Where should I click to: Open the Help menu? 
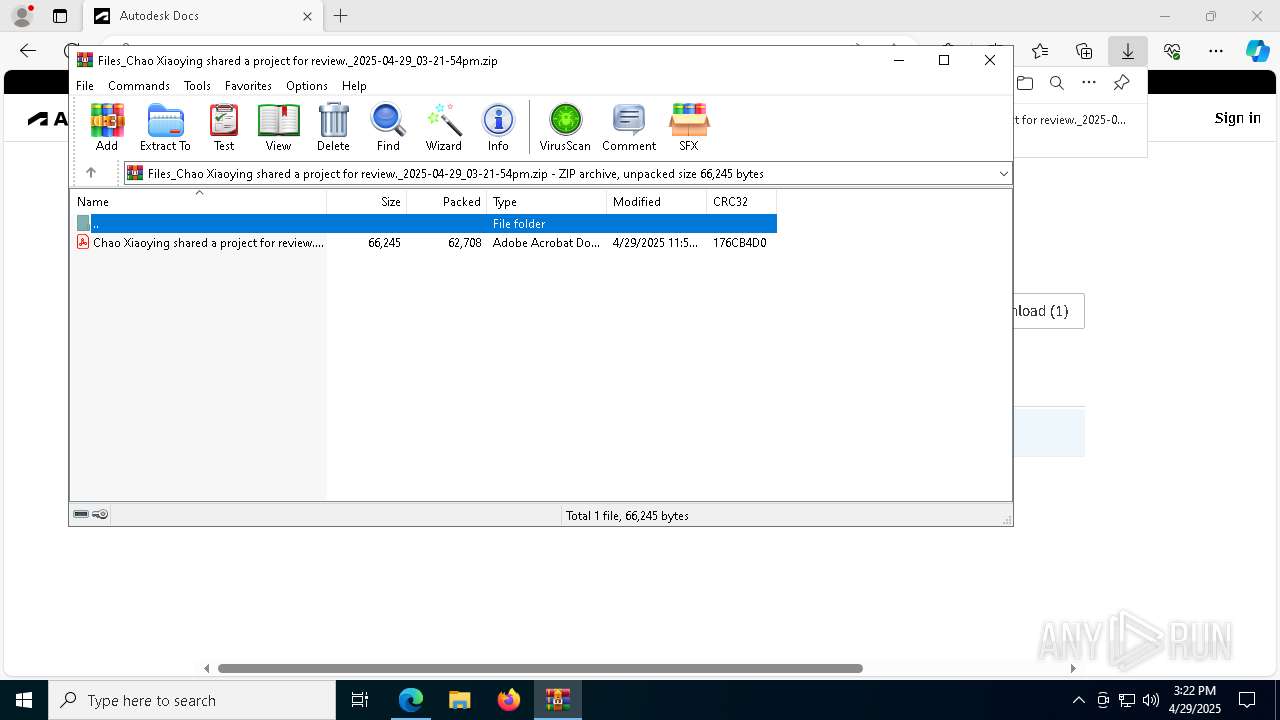point(354,86)
